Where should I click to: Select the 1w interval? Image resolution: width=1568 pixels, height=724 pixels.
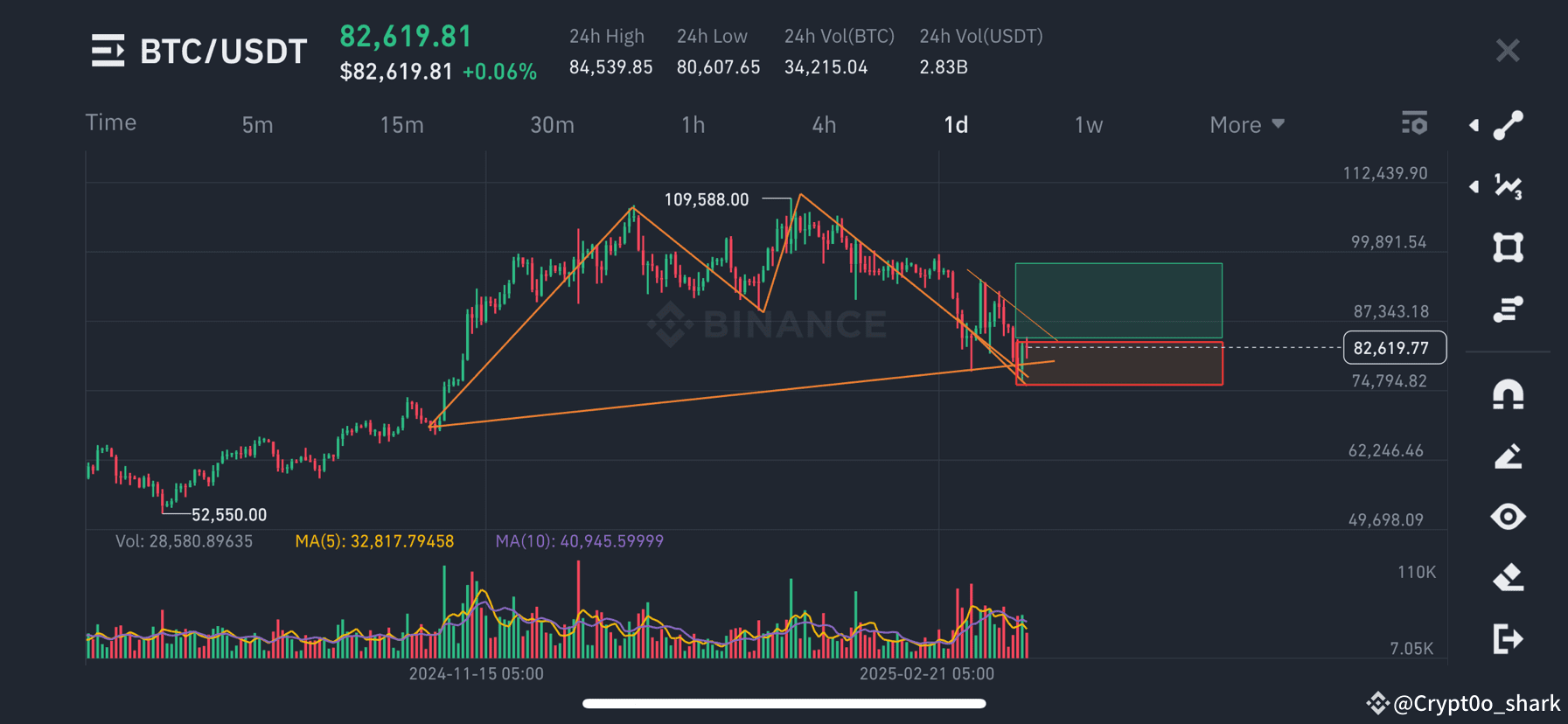pos(1089,125)
